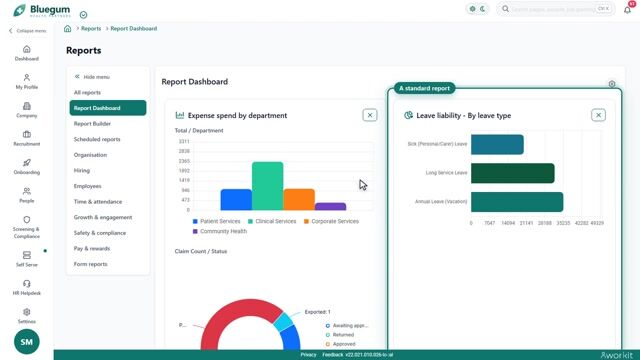Open the Self Serve section
This screenshot has height=360, width=640.
point(27,259)
